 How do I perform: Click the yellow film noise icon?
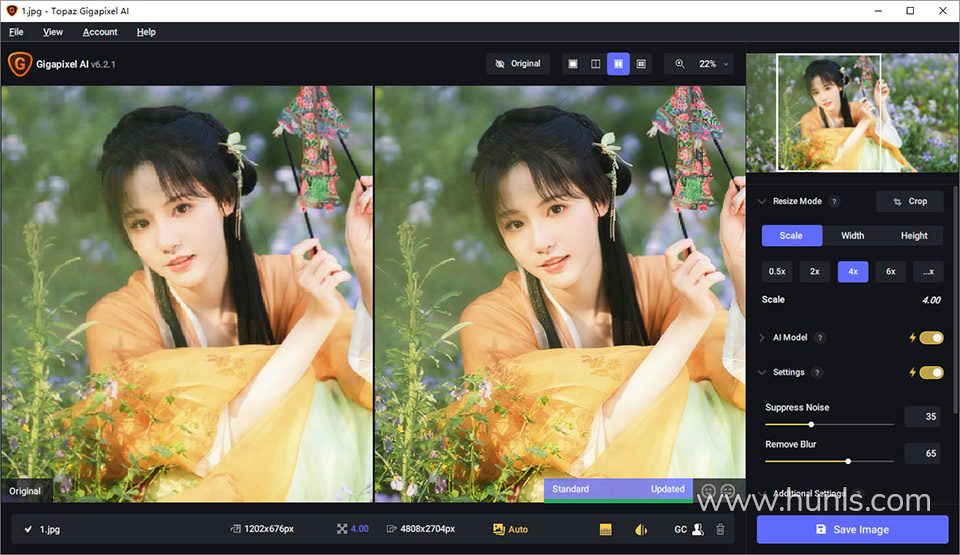(606, 529)
